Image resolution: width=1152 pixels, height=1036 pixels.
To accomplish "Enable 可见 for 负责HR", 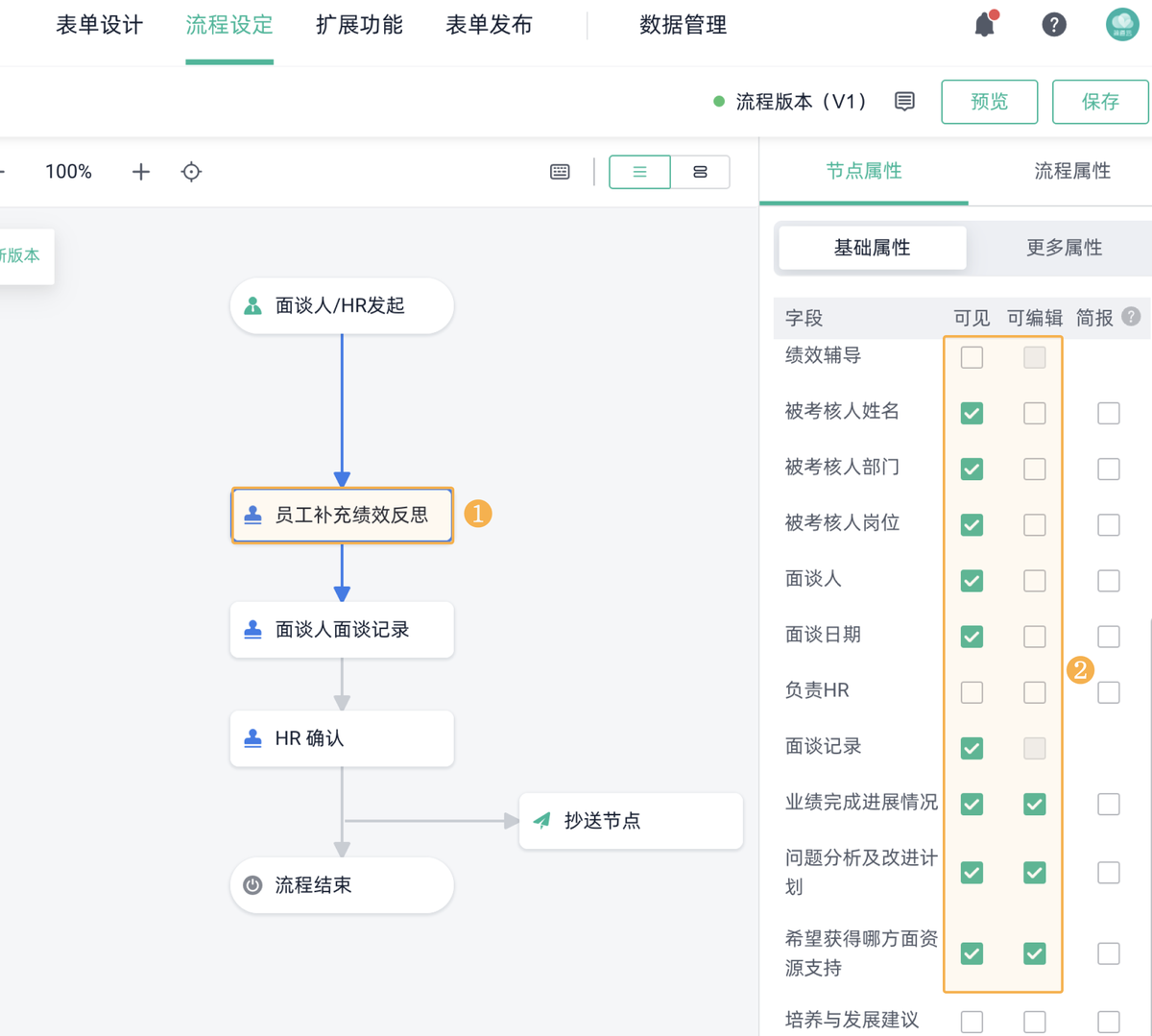I will (972, 692).
